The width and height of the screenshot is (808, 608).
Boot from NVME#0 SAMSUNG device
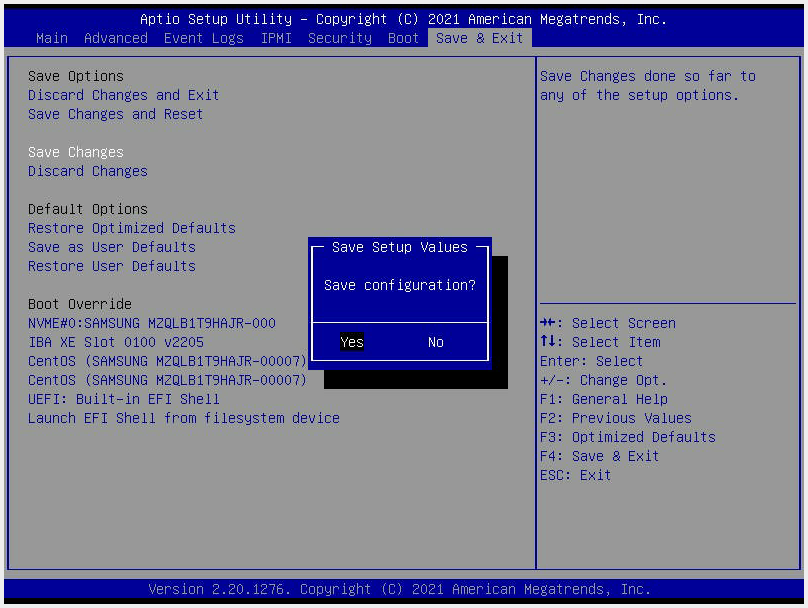[x=152, y=323]
